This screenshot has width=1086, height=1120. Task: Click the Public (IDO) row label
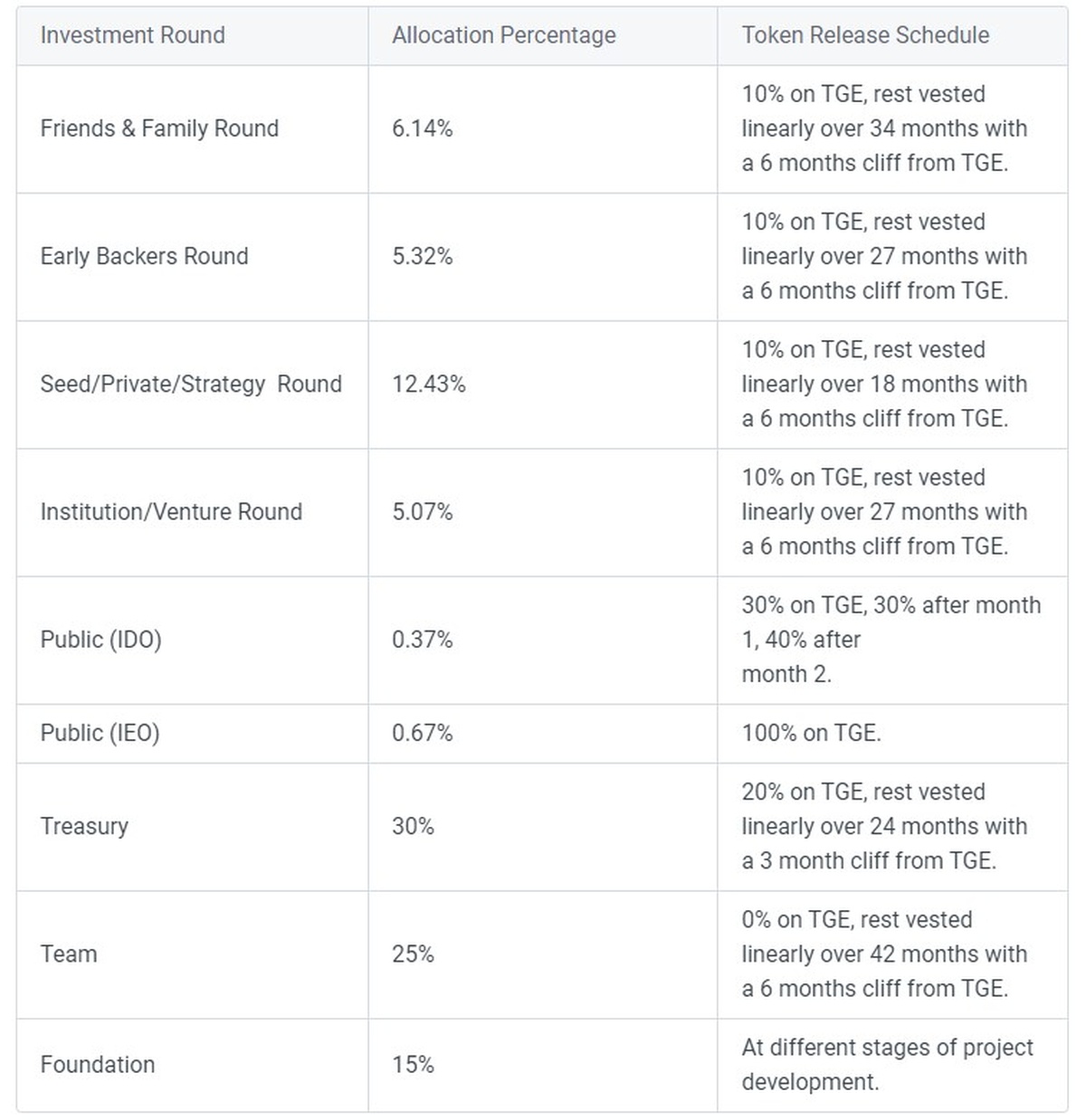click(100, 640)
